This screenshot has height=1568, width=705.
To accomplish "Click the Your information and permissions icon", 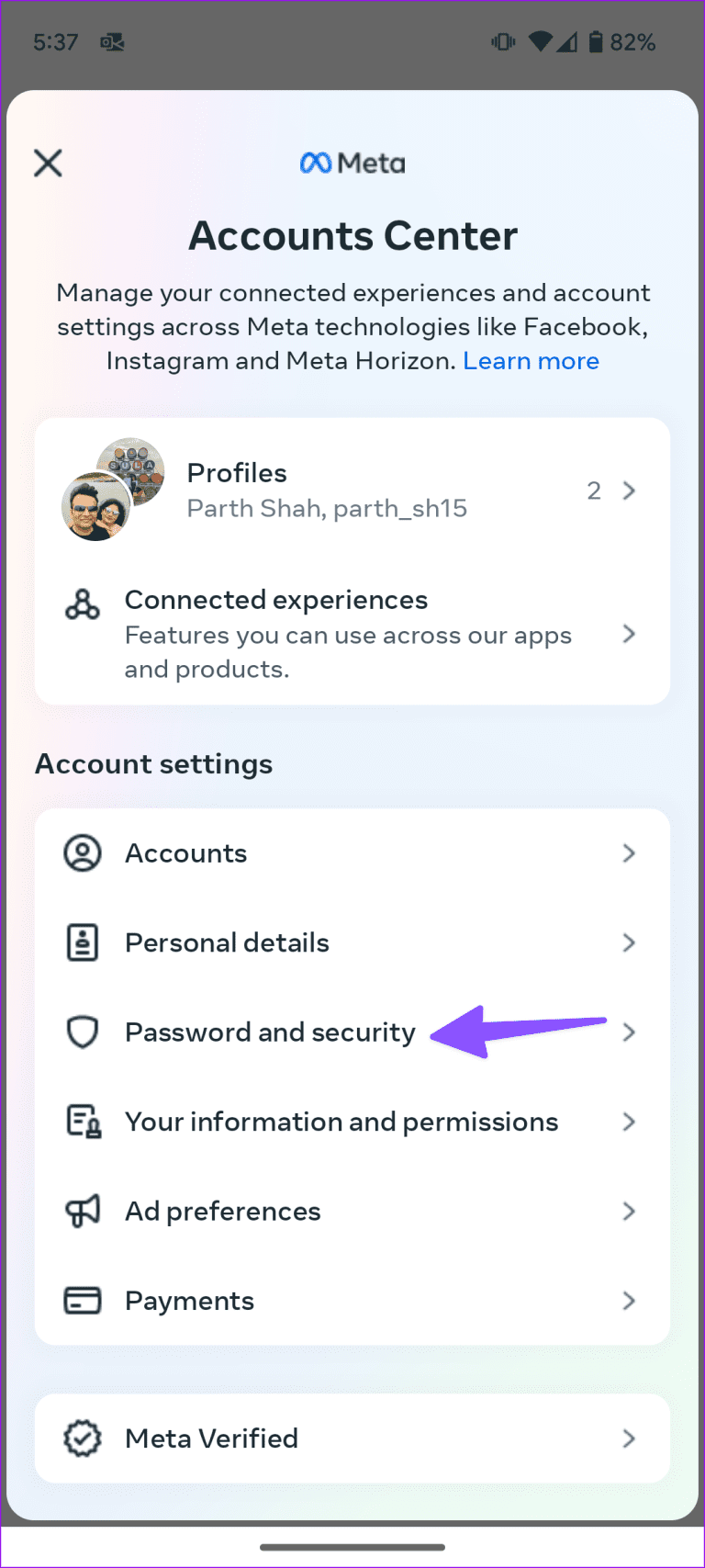I will pos(83,1121).
